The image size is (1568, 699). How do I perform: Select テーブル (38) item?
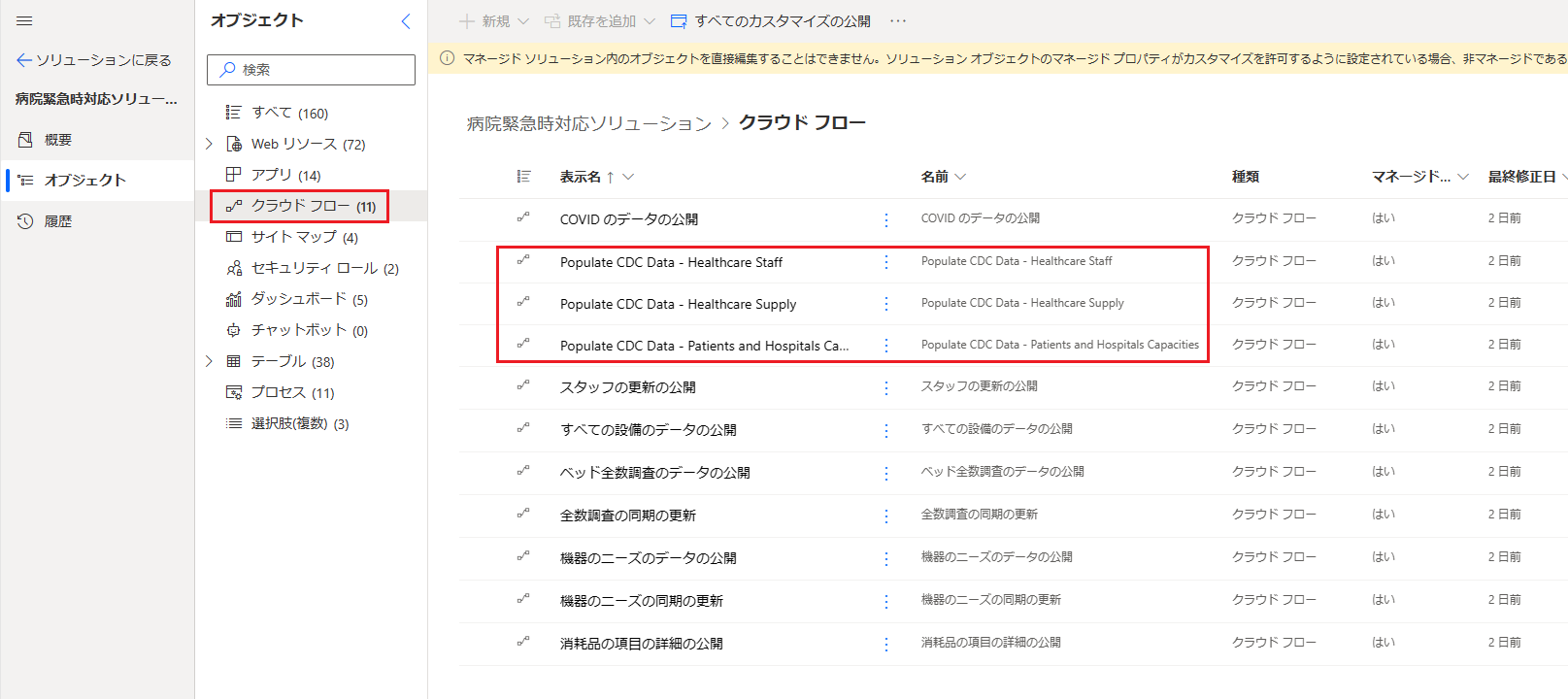tap(292, 361)
